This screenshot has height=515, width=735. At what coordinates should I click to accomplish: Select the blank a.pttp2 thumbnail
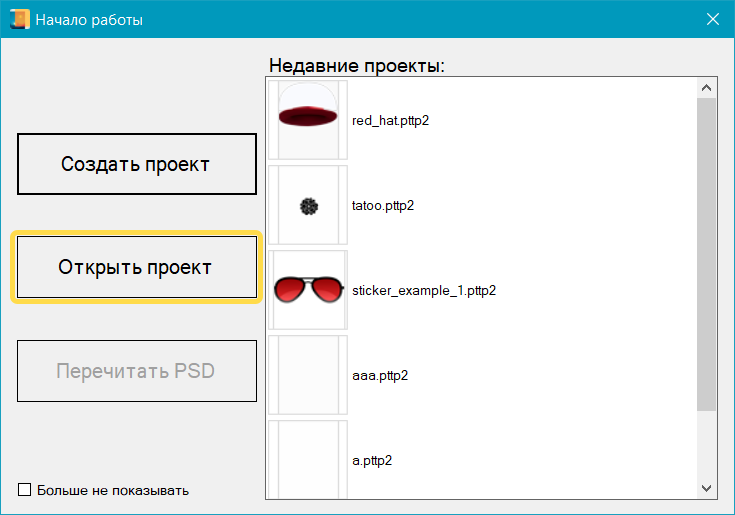(x=308, y=460)
